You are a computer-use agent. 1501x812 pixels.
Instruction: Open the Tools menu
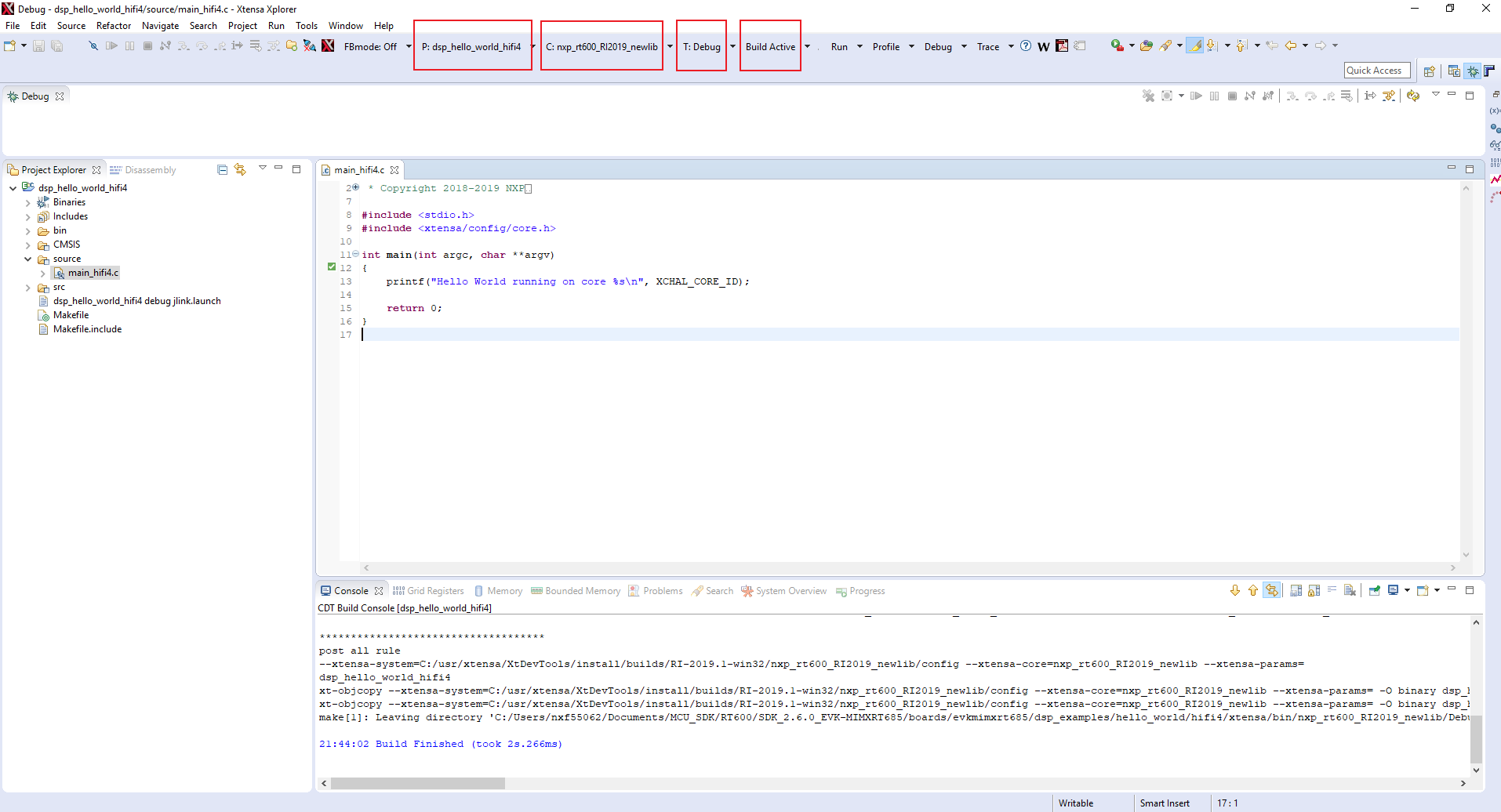[x=307, y=26]
